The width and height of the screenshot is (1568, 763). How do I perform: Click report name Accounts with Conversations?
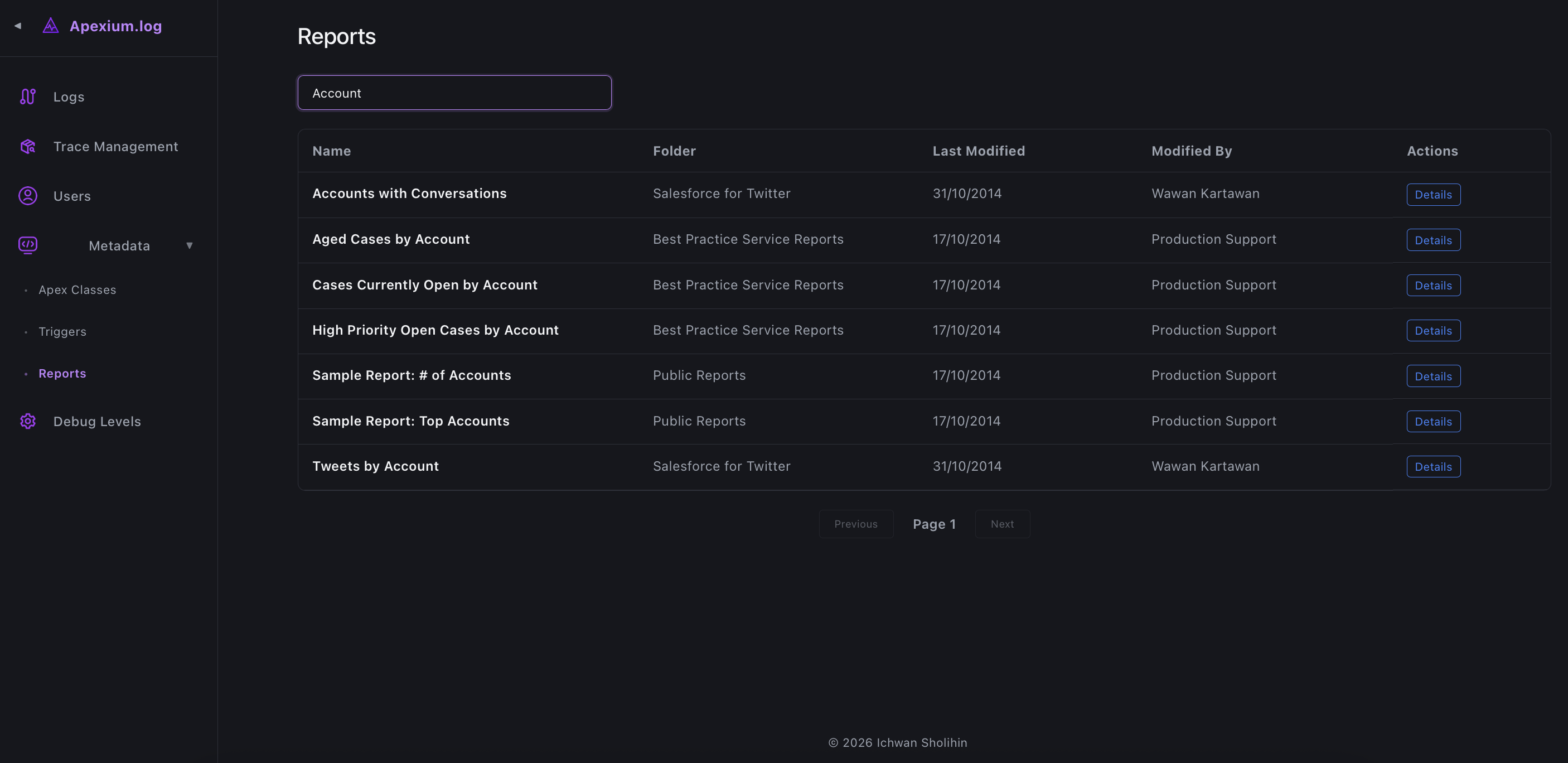[x=409, y=193]
